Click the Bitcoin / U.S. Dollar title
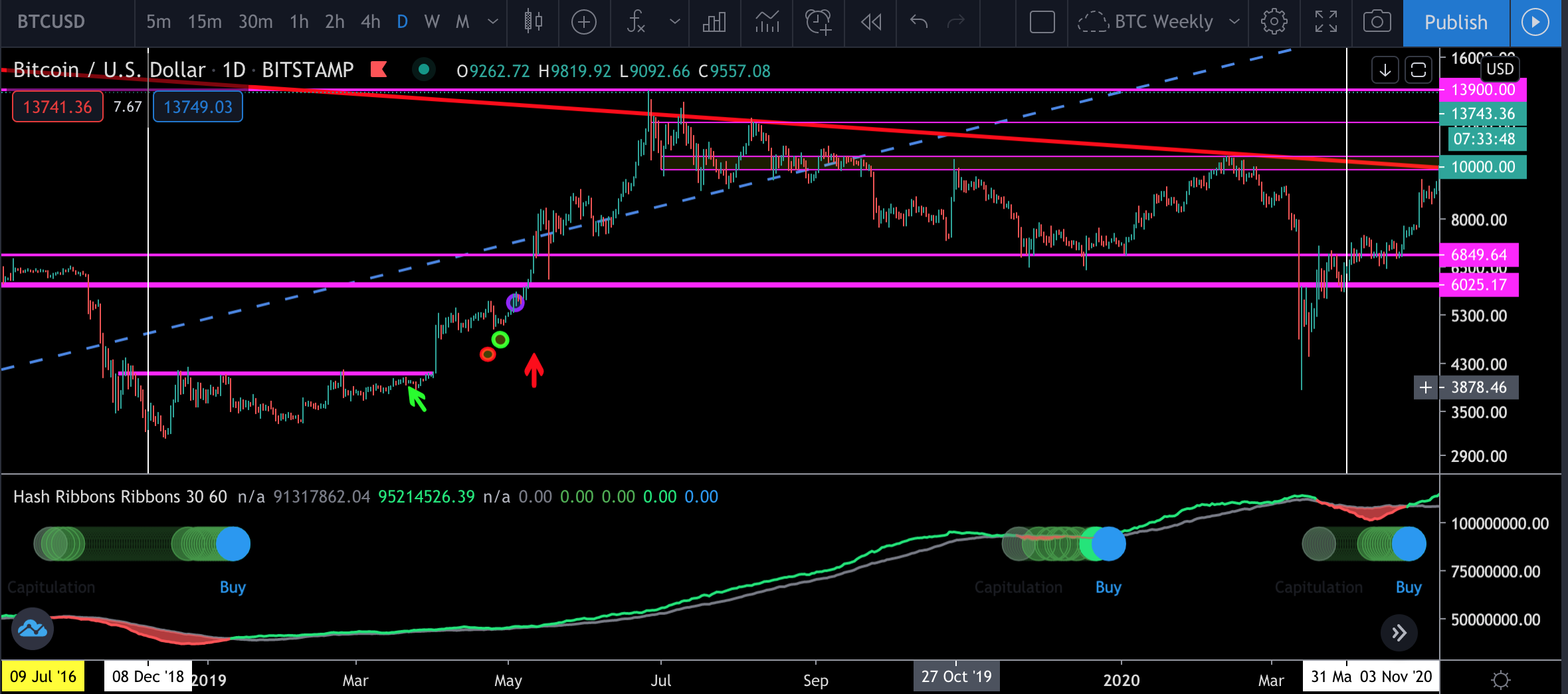This screenshot has height=694, width=1568. click(109, 70)
